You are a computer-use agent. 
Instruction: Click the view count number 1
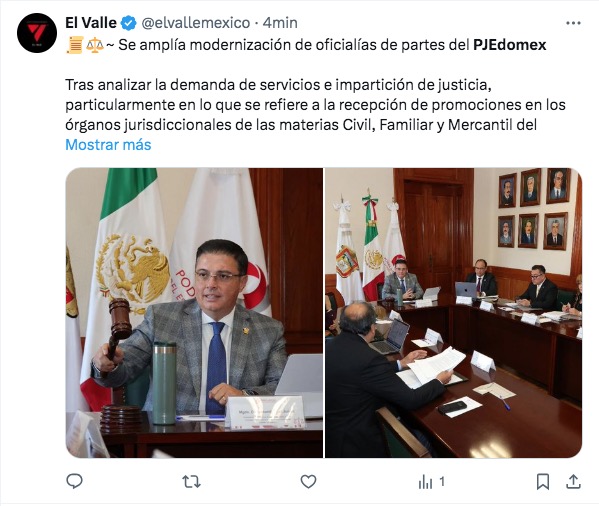pyautogui.click(x=442, y=482)
